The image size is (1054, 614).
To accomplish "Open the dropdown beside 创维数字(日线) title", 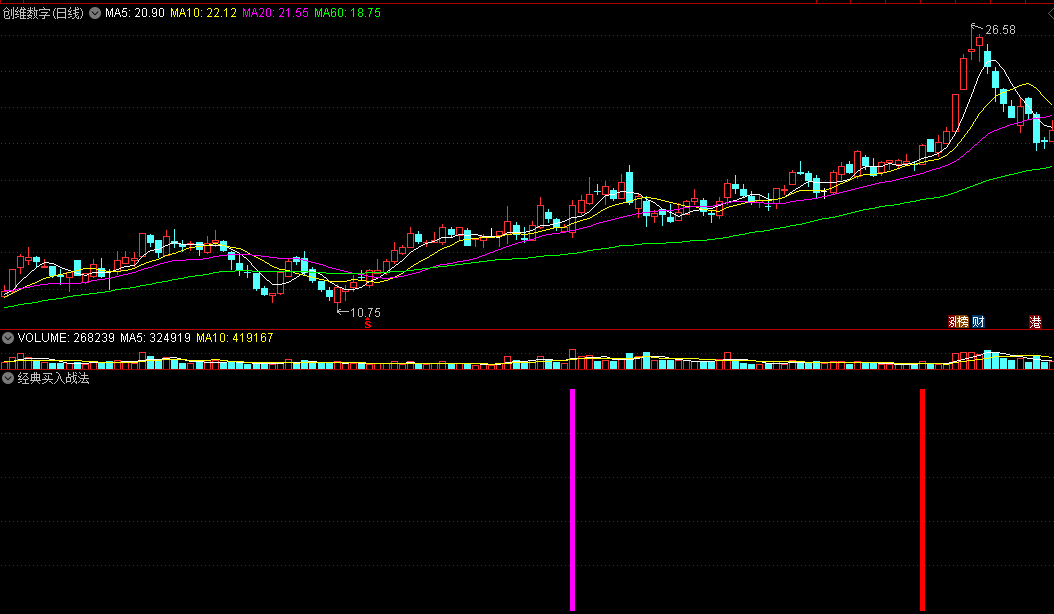I will coord(95,13).
